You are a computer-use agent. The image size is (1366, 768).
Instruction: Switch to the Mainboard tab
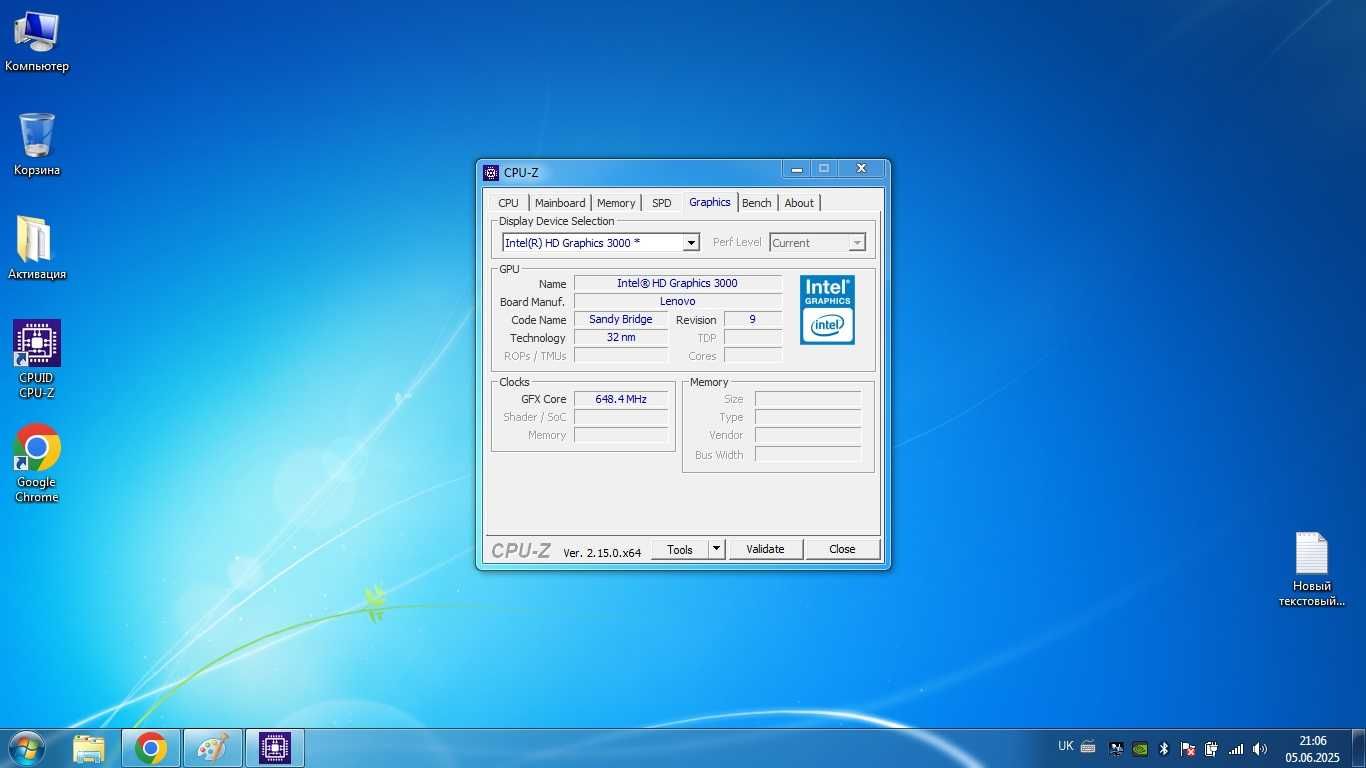[560, 203]
